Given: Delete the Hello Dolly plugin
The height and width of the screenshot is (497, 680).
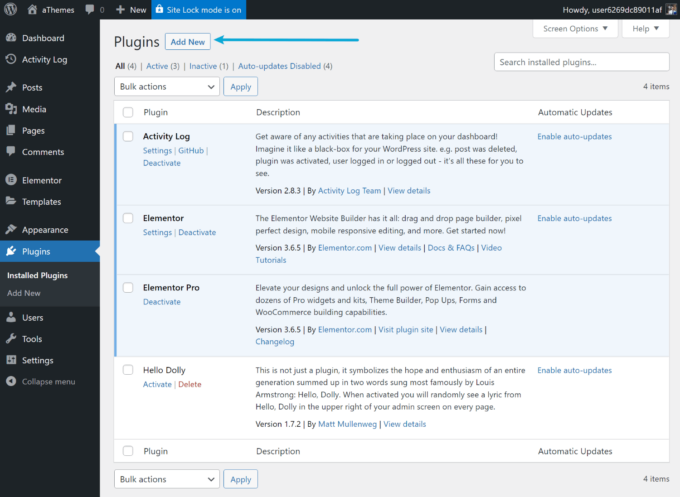Looking at the screenshot, I should 190,384.
